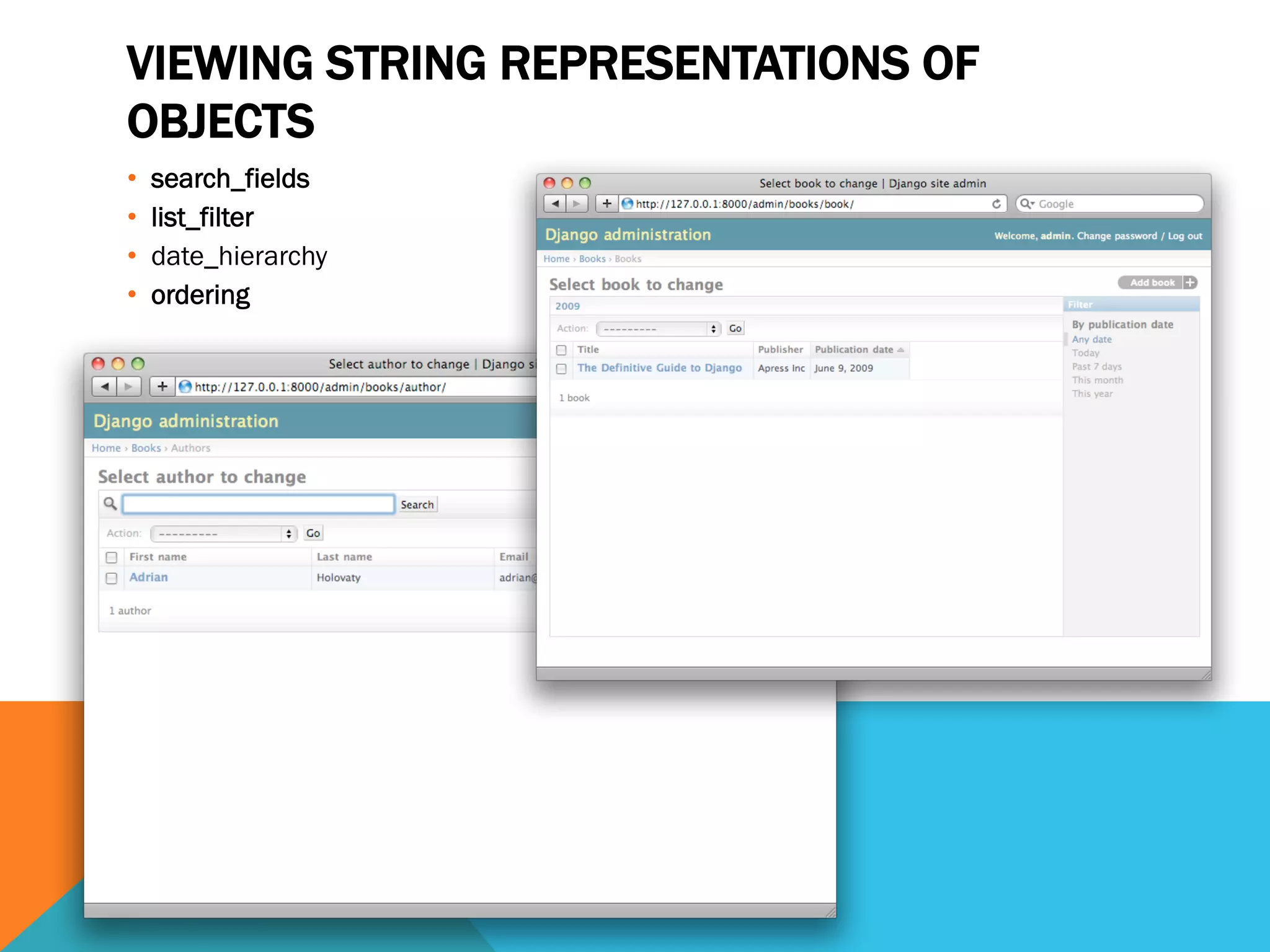
Task: Click back arrow in book admin browser window
Action: click(x=555, y=203)
